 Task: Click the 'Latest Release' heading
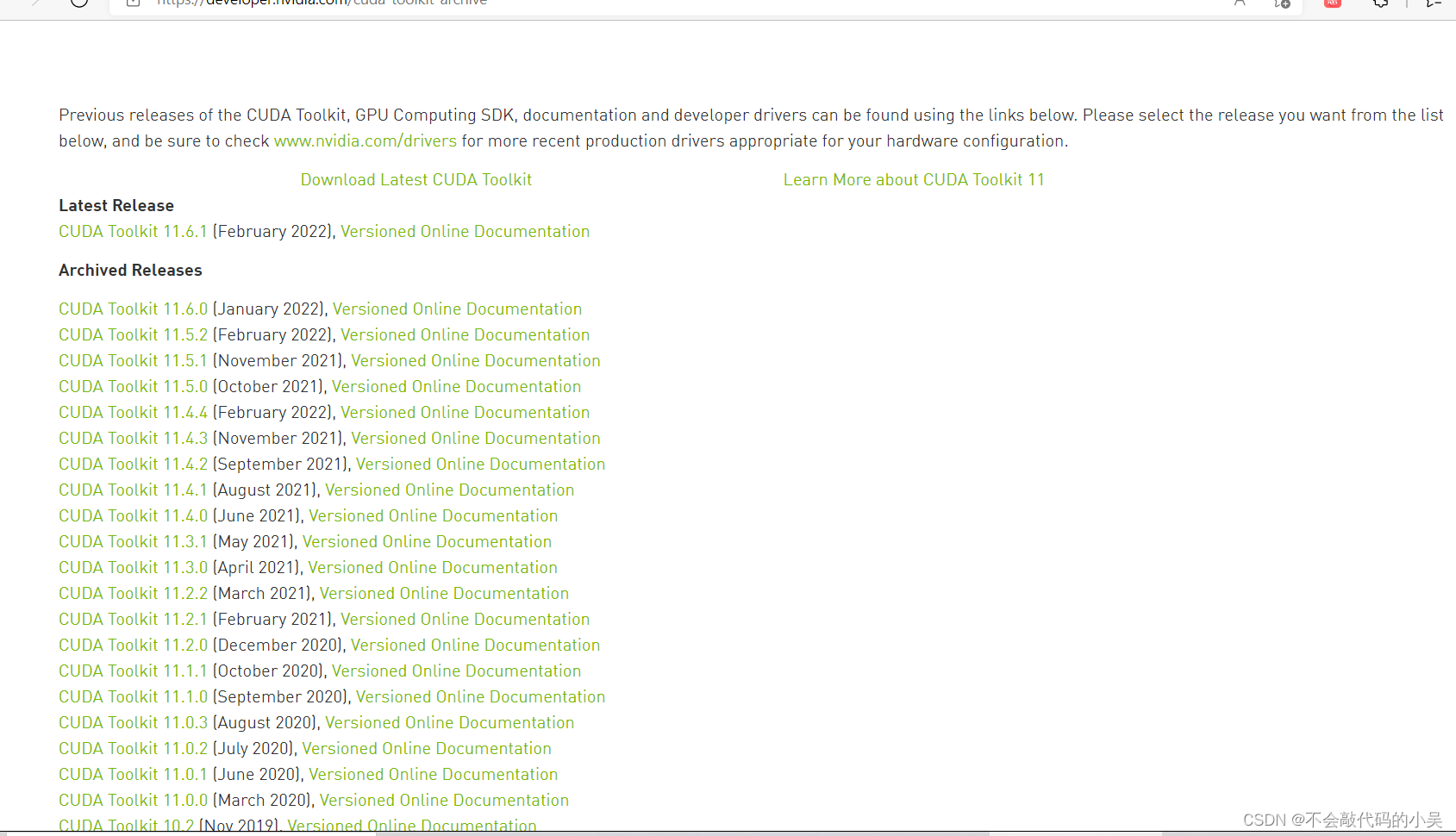pos(116,206)
